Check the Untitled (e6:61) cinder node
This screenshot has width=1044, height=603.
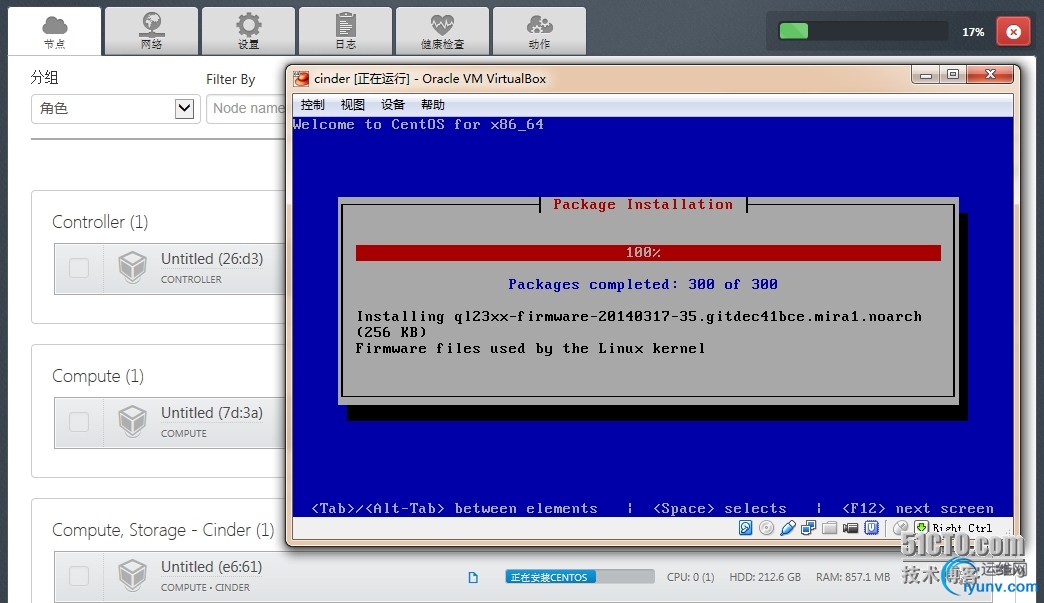tap(79, 576)
